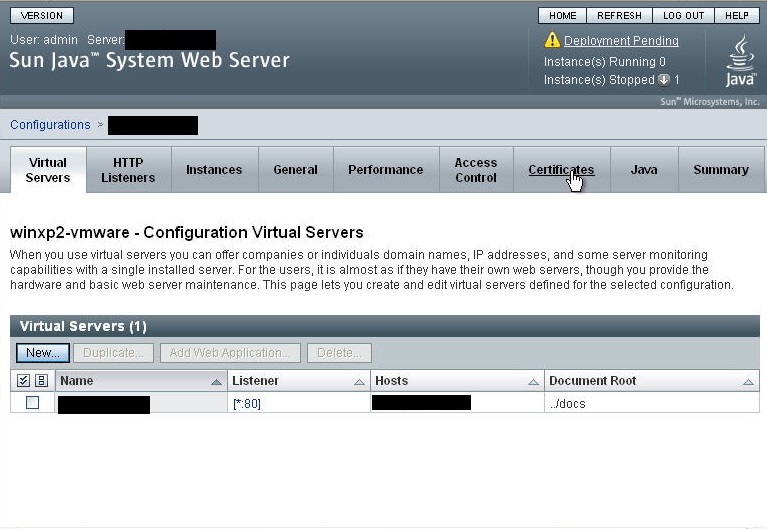Click the Deployment Pending warning icon
The width and height of the screenshot is (767, 529).
[x=552, y=41]
